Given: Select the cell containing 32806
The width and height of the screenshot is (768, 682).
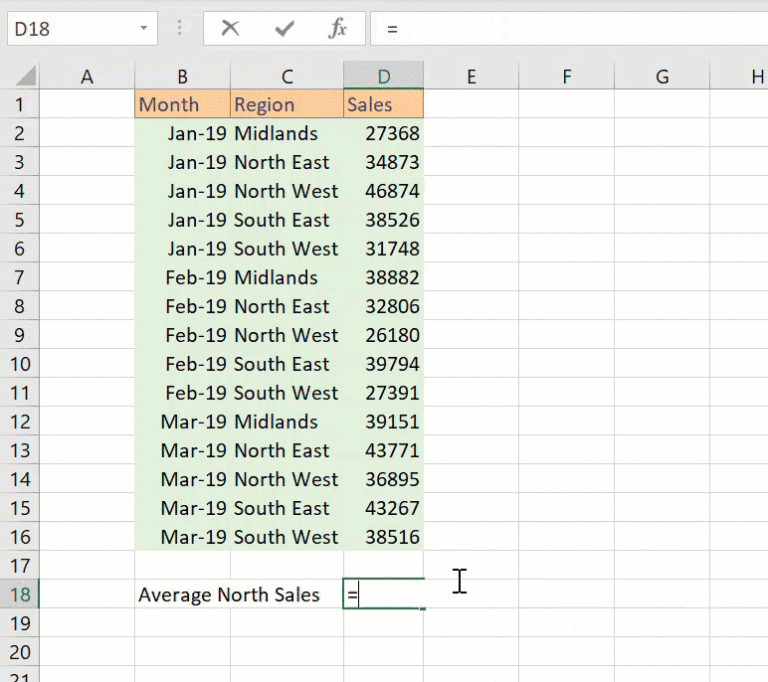Looking at the screenshot, I should [384, 306].
